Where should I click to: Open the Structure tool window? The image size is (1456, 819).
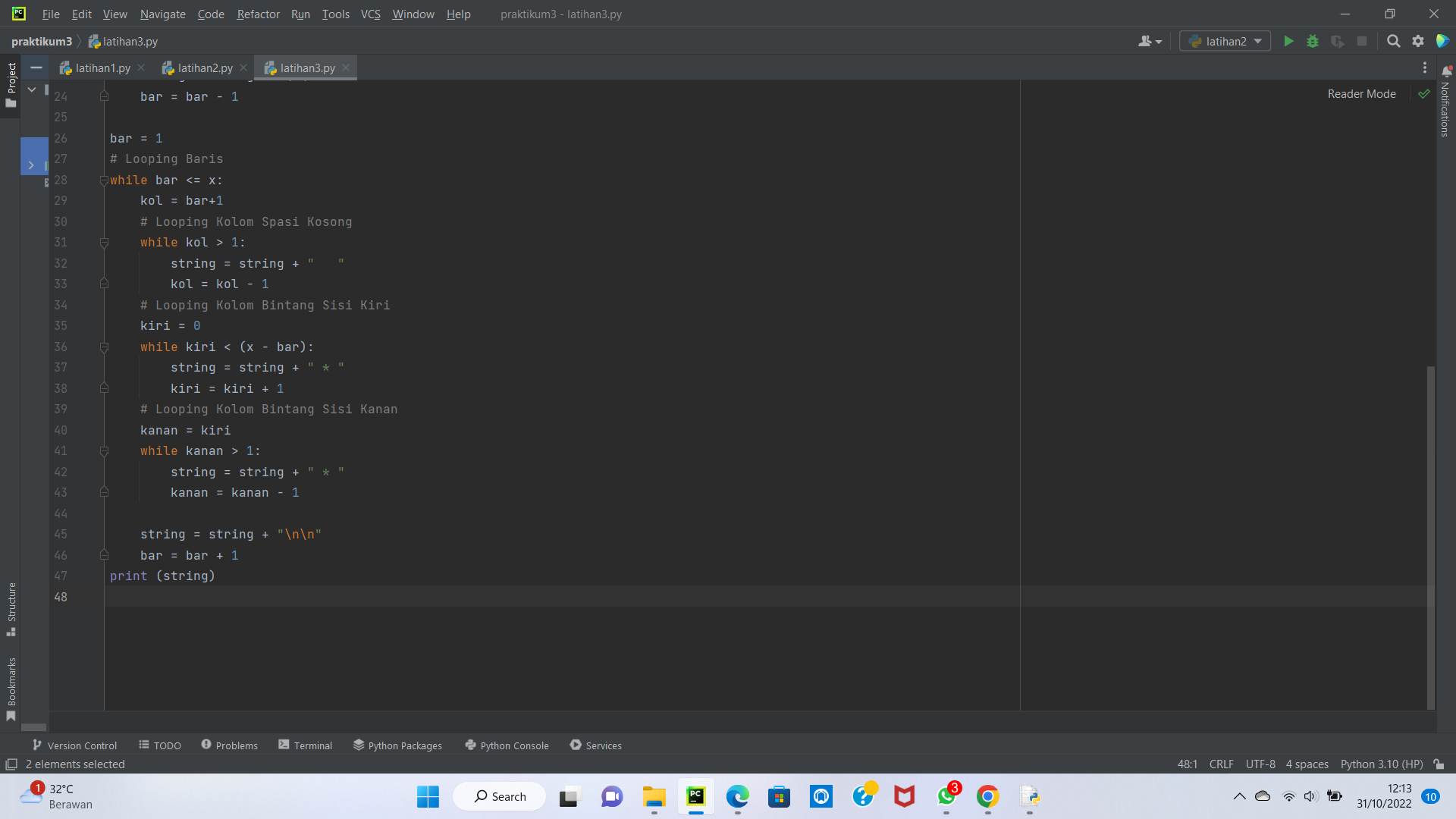(11, 607)
